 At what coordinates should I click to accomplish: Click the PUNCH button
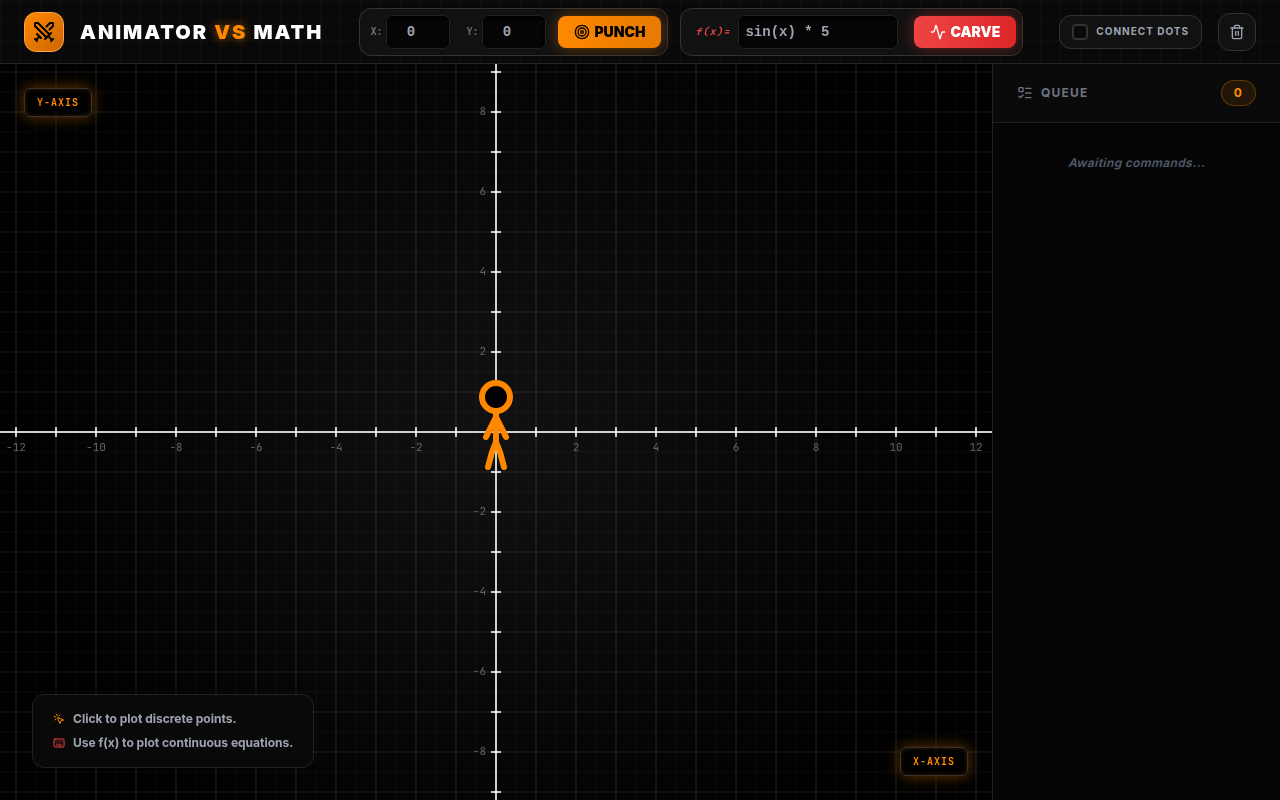click(x=610, y=32)
